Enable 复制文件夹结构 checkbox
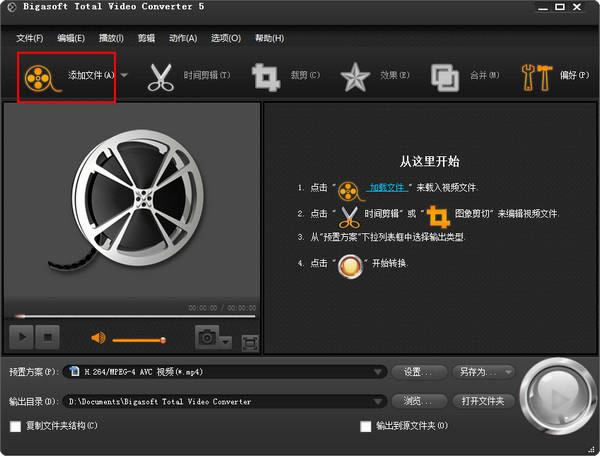The width and height of the screenshot is (600, 456). 15,426
